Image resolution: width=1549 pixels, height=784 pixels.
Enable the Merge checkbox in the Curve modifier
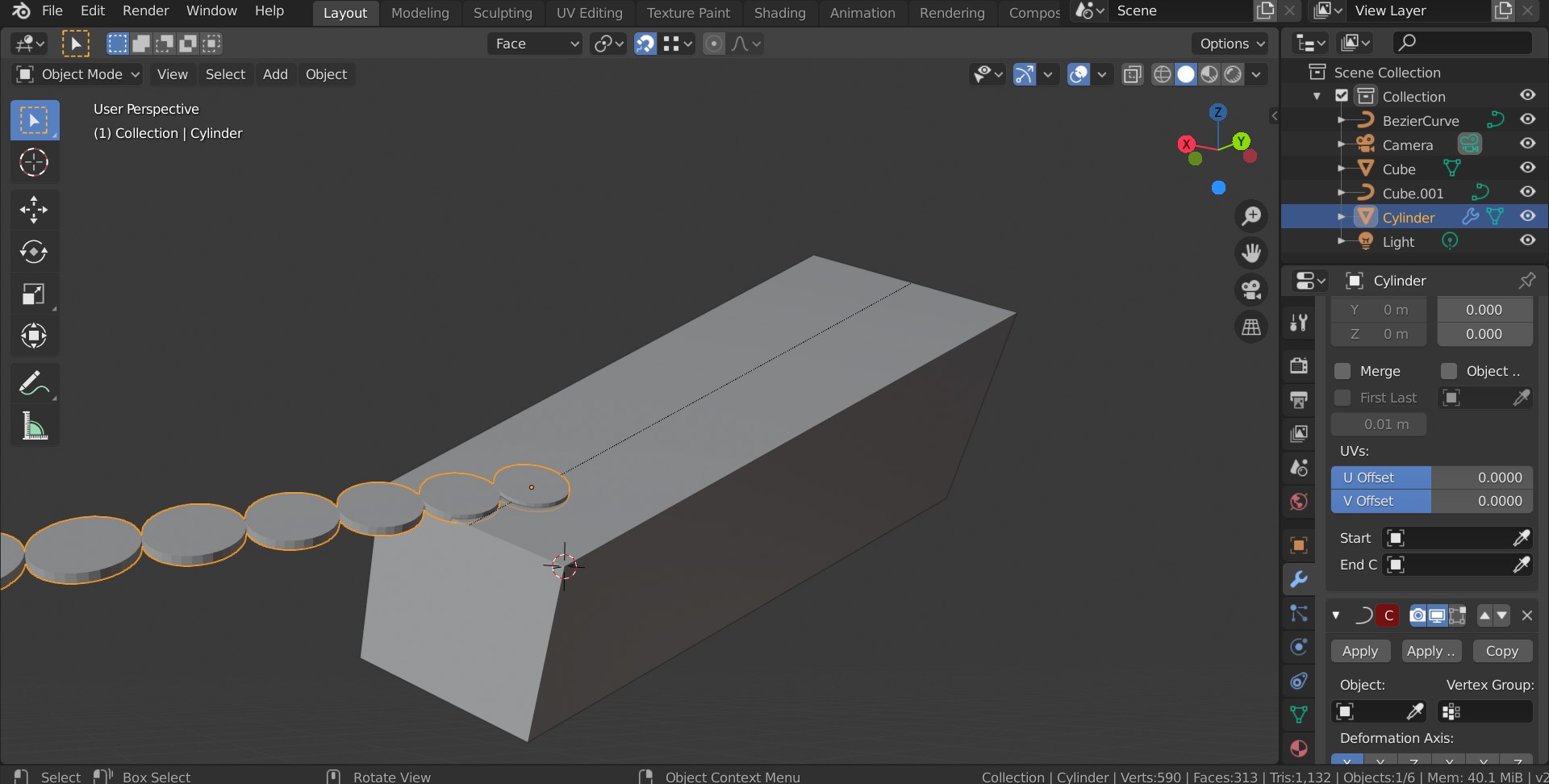tap(1344, 371)
